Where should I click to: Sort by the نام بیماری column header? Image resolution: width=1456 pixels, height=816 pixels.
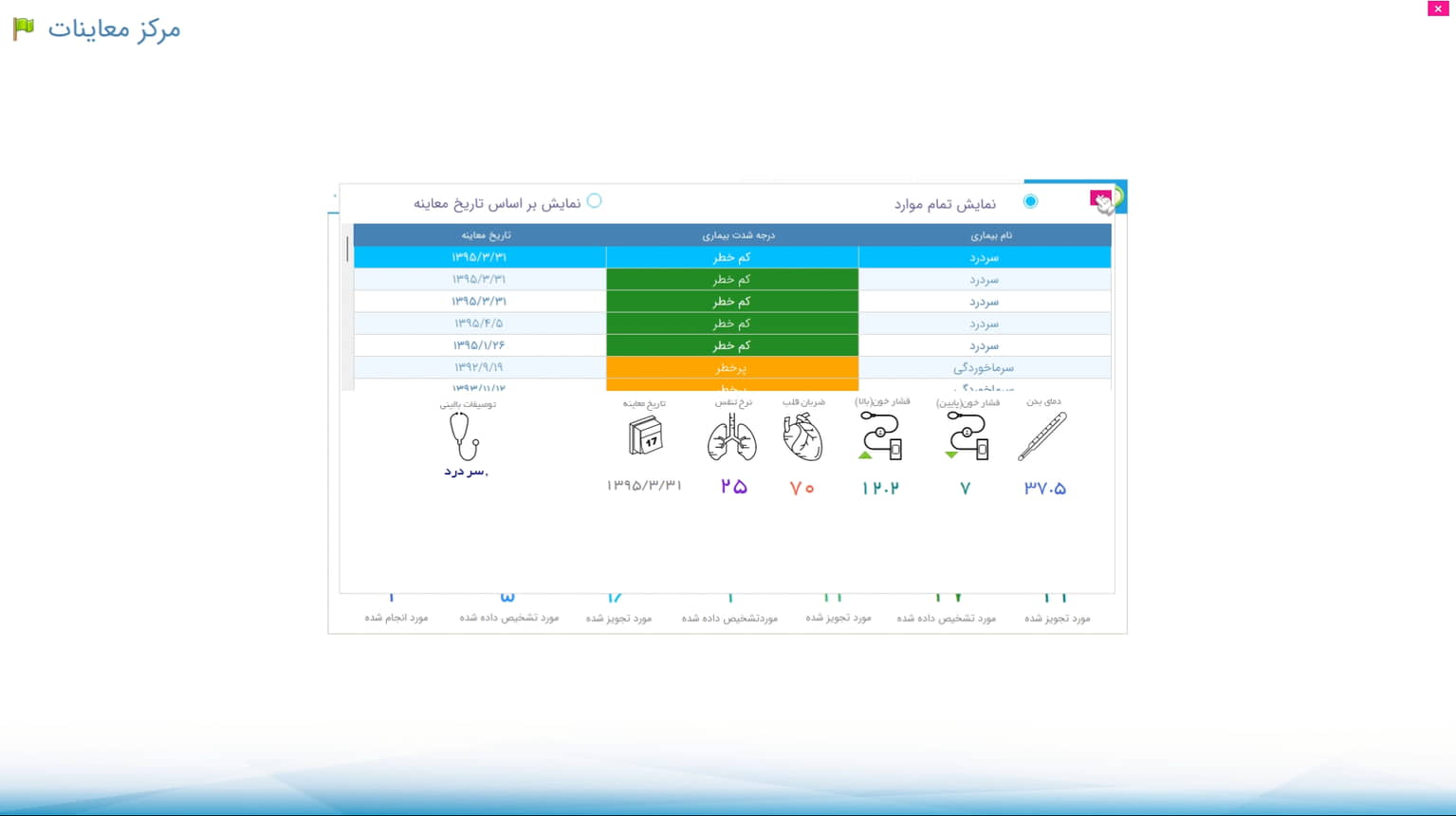pos(985,235)
